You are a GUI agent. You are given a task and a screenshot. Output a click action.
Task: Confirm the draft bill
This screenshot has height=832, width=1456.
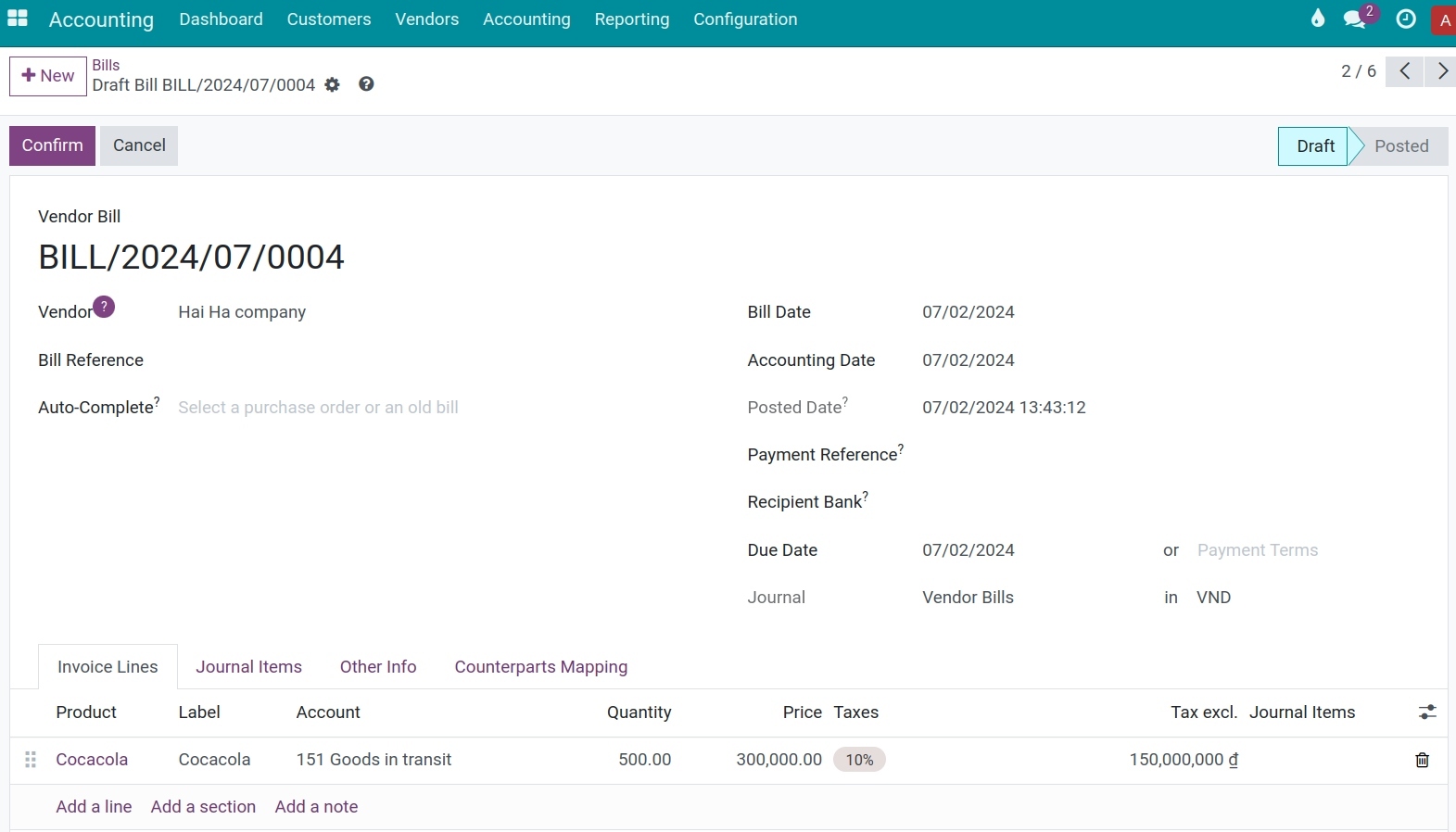click(x=52, y=145)
